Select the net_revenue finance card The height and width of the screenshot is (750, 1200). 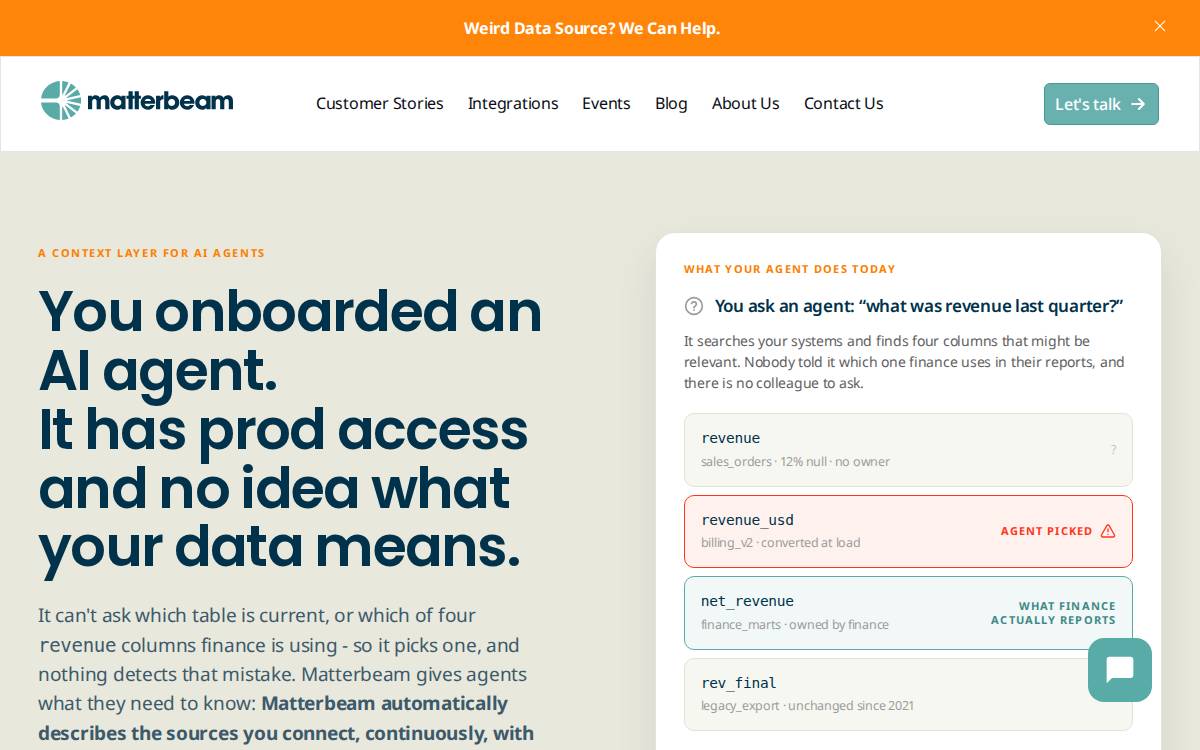908,613
